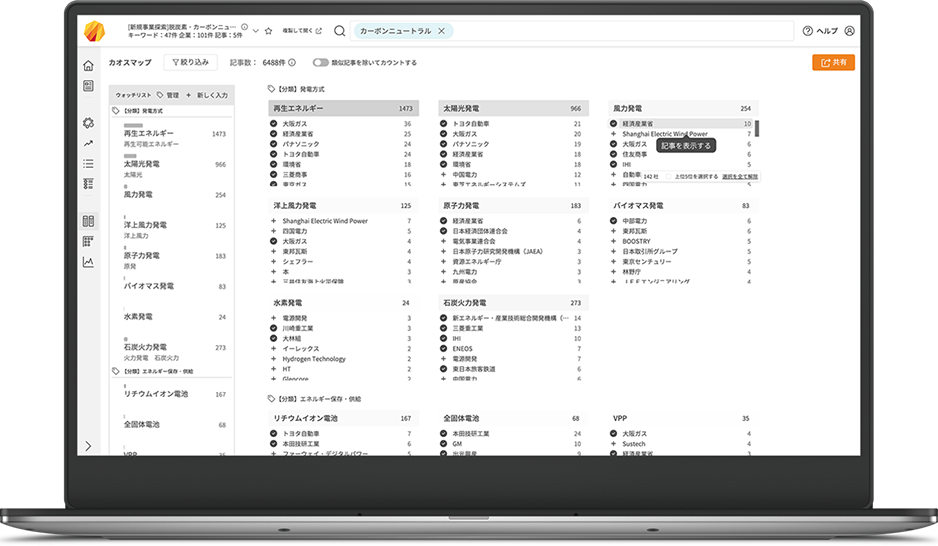Check the 上位5位を選択する checkbox
The image size is (938, 546).
[669, 176]
